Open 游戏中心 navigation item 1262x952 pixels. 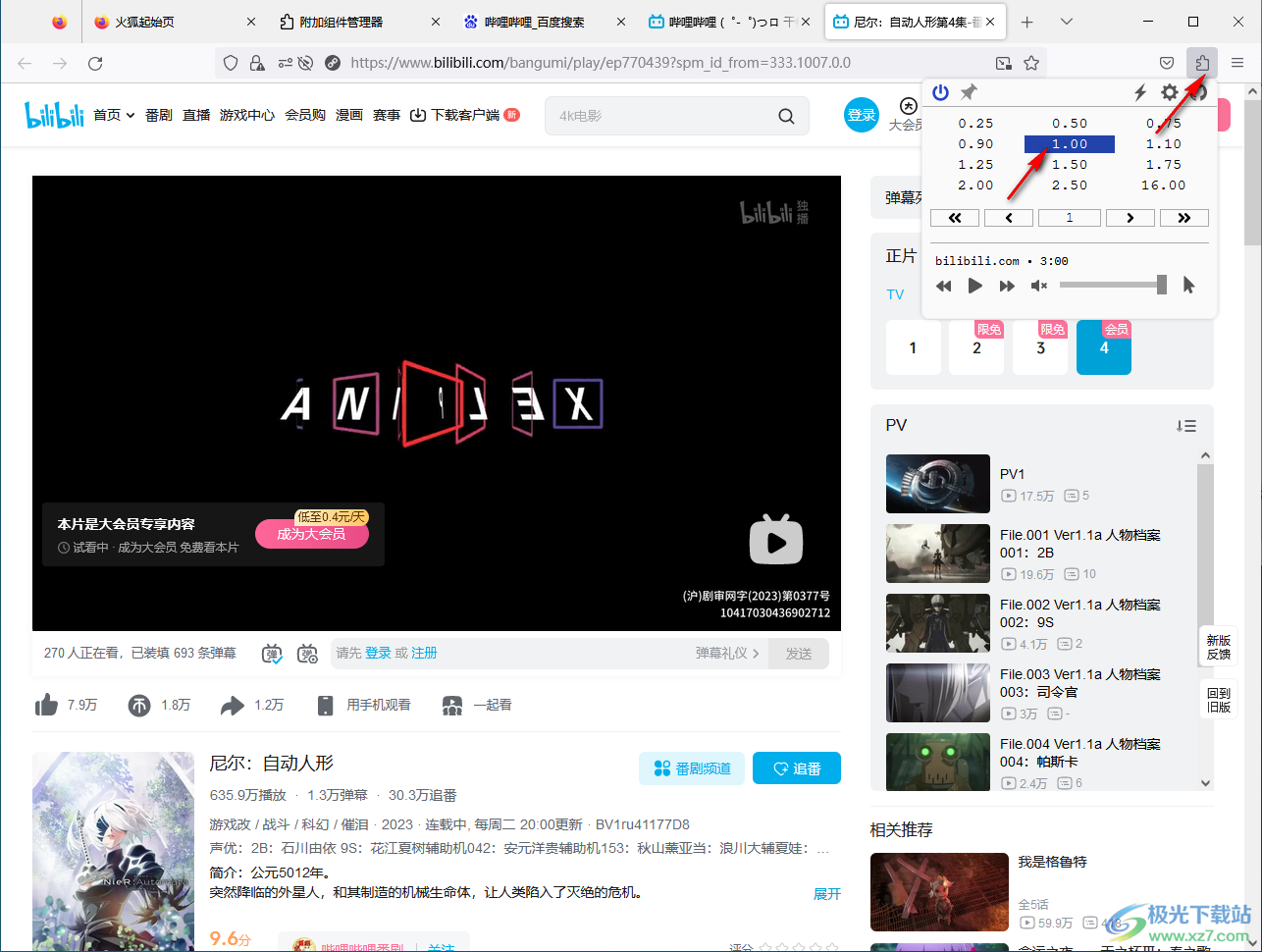coord(247,115)
